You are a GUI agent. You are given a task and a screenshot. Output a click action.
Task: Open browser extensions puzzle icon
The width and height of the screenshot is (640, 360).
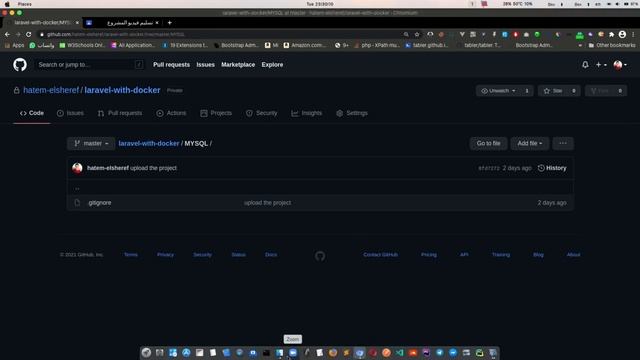click(611, 34)
